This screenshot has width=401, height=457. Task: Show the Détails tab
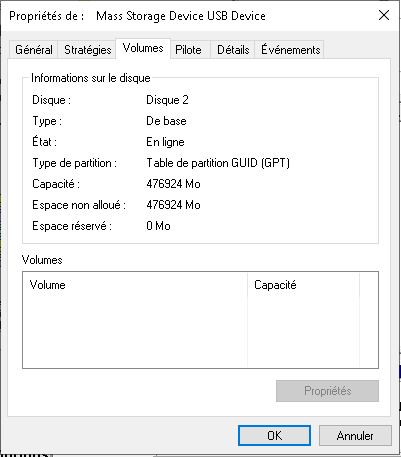pyautogui.click(x=233, y=50)
